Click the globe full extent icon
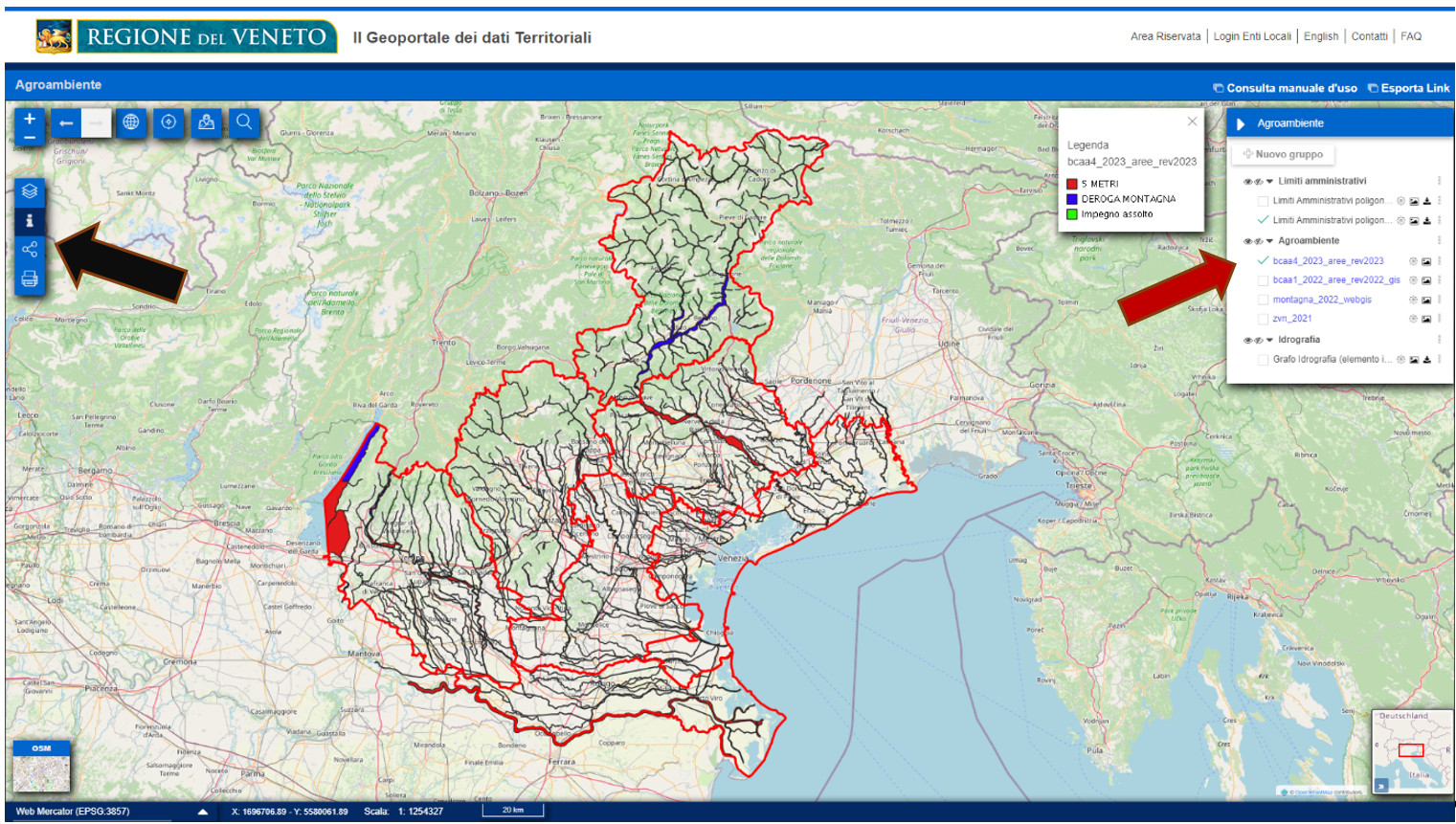 (131, 122)
